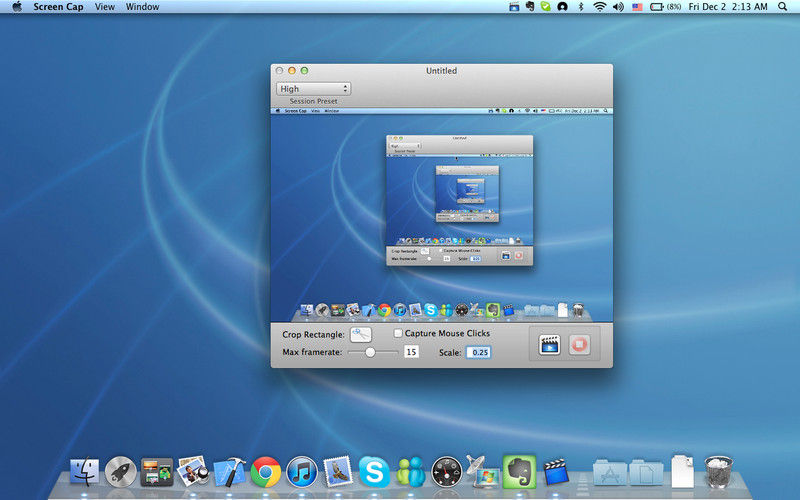Open MSN Messenger from the Dock
800x500 pixels.
[411, 471]
